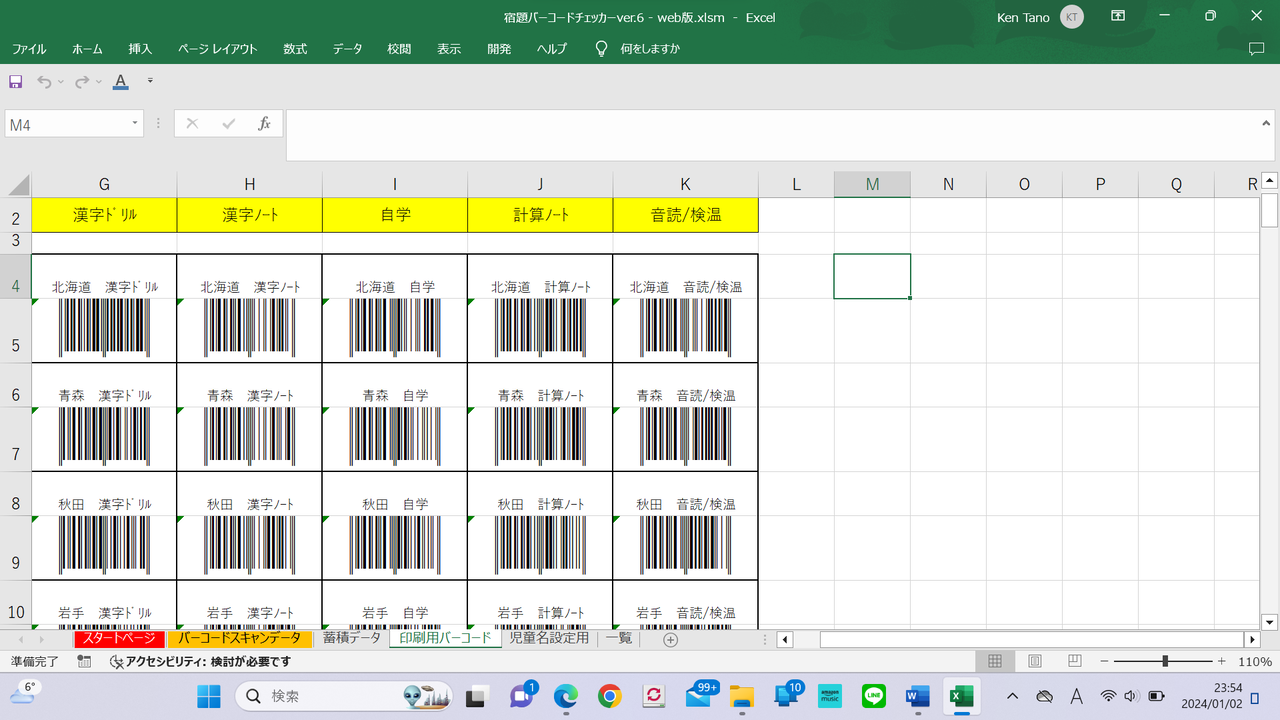Image resolution: width=1280 pixels, height=720 pixels.
Task: Open the 表示 ribbon tab
Action: pos(449,48)
